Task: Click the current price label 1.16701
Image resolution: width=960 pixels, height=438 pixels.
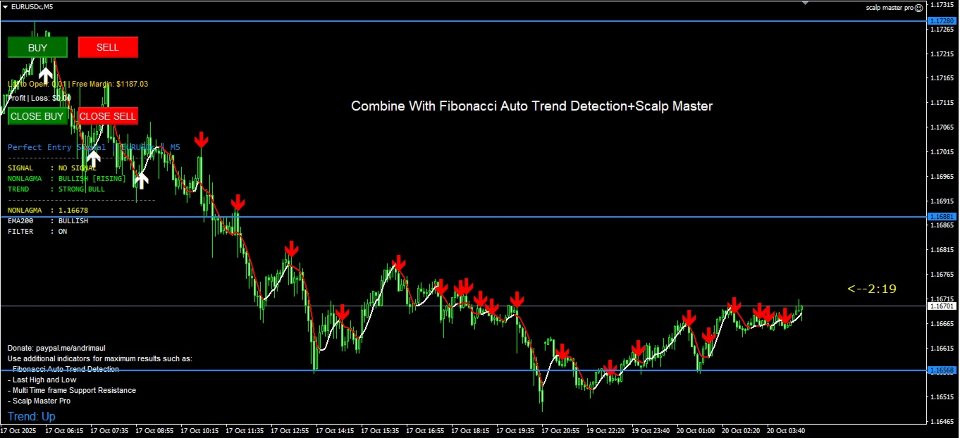Action: pos(942,306)
